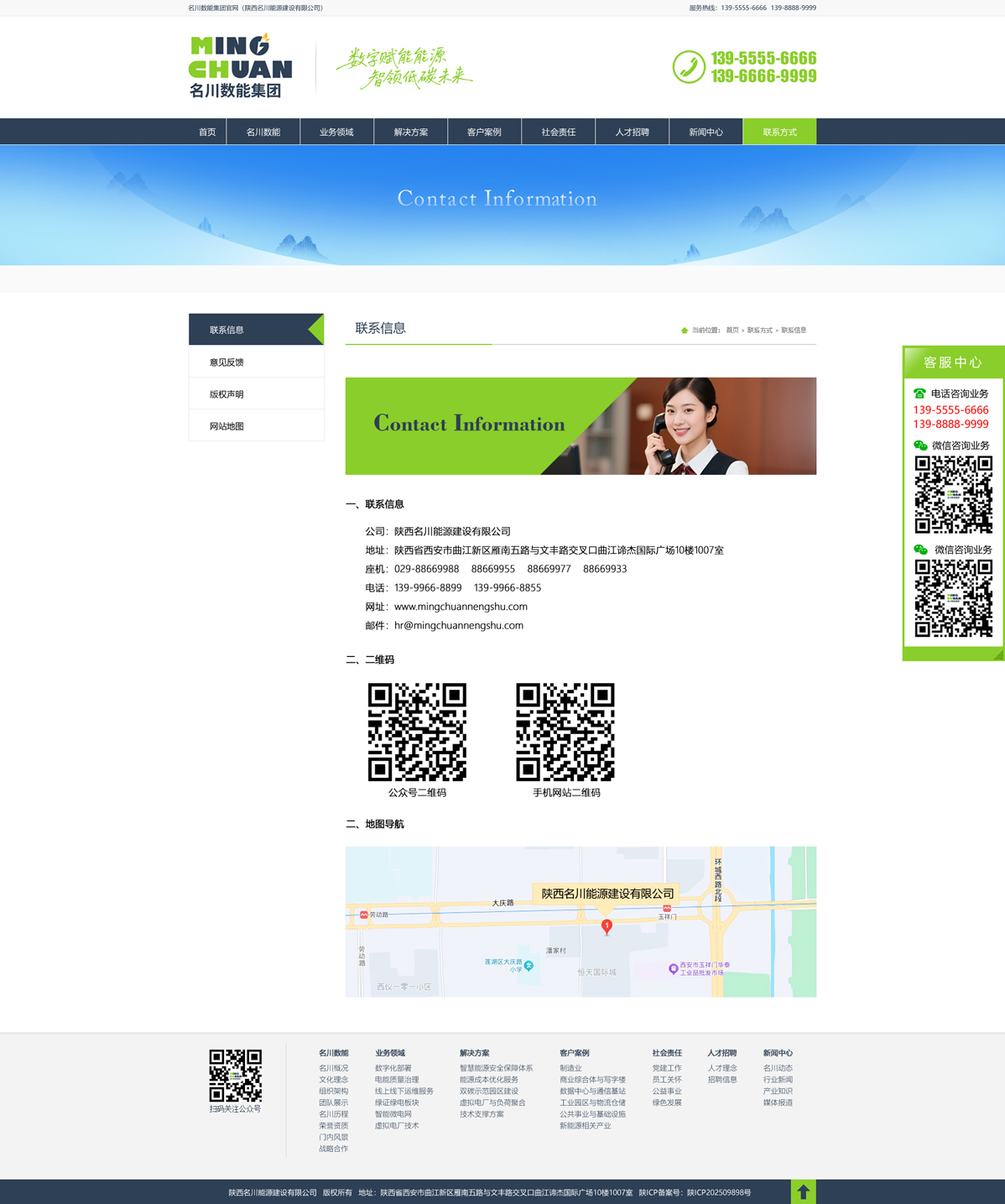Viewport: 1005px width, 1204px height.
Task: Open the 招聘信息 footer link
Action: [721, 1080]
